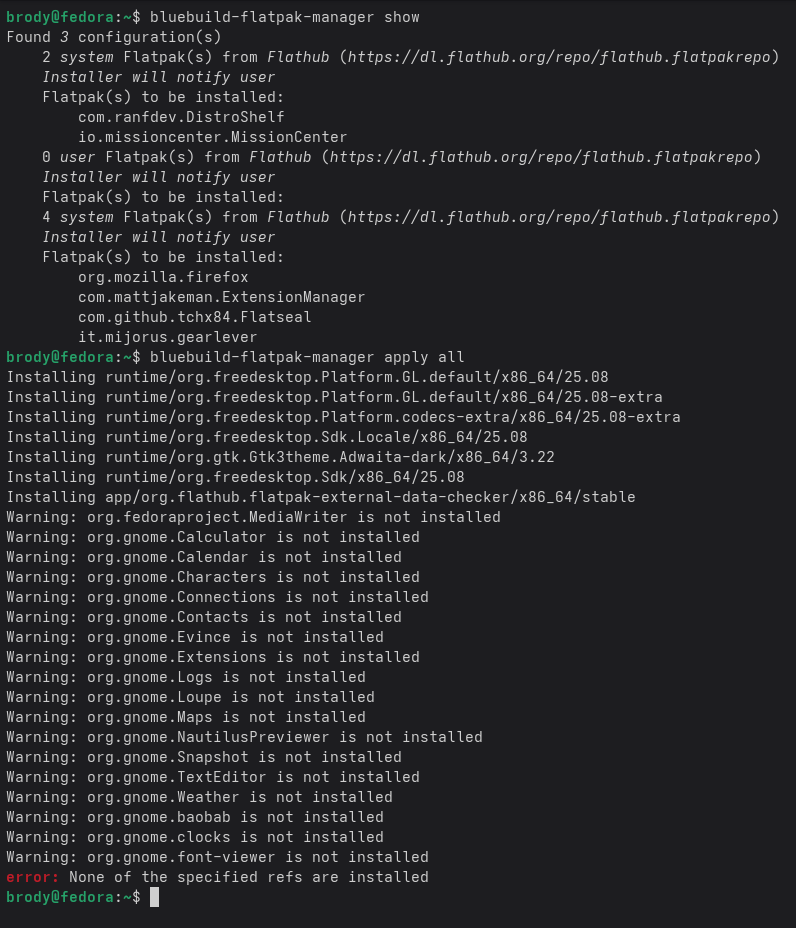Click the org.gnome.NautilusPreviewer warning line
Screen dimensions: 796x928
coord(244,737)
